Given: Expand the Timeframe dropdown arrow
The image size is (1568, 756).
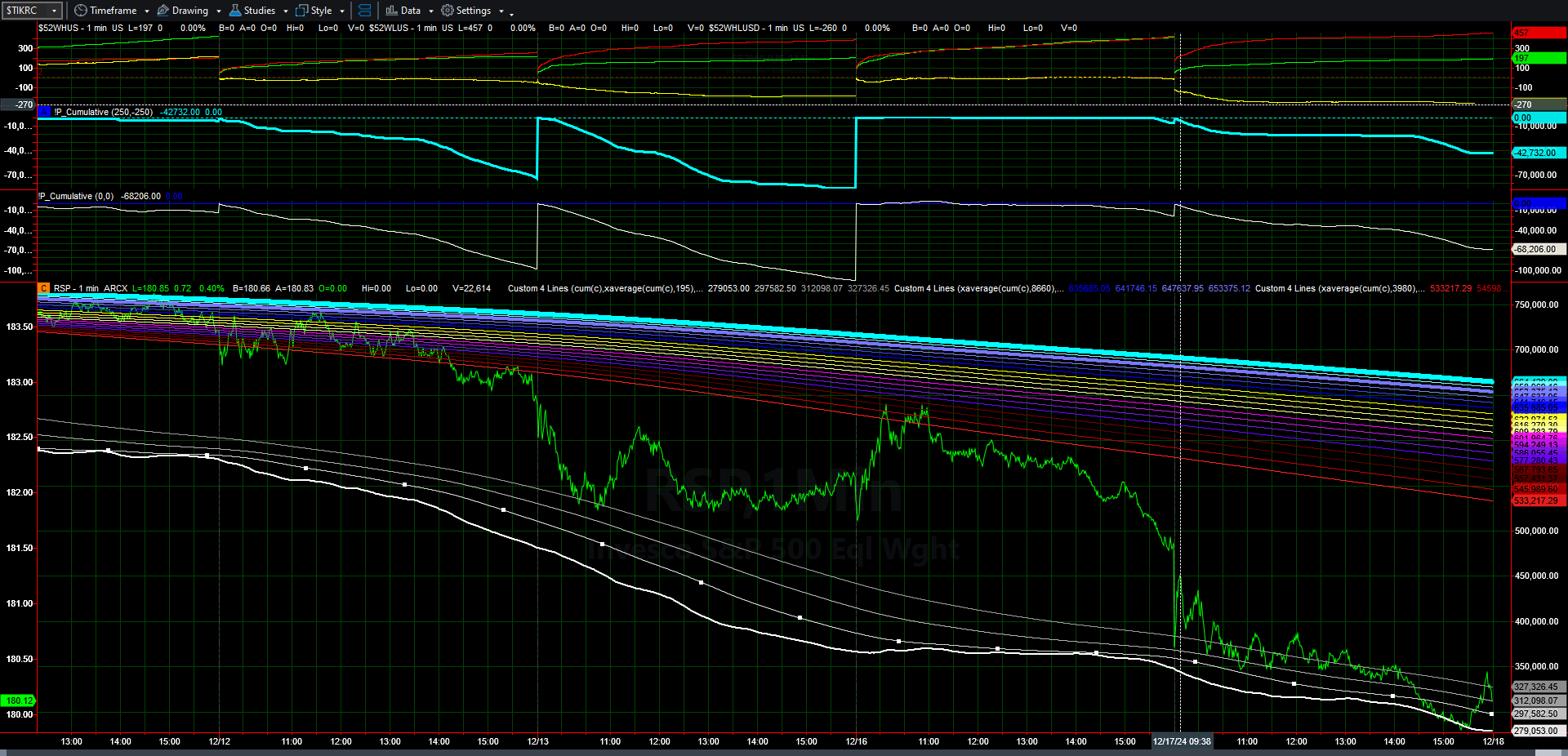Looking at the screenshot, I should coord(147,11).
